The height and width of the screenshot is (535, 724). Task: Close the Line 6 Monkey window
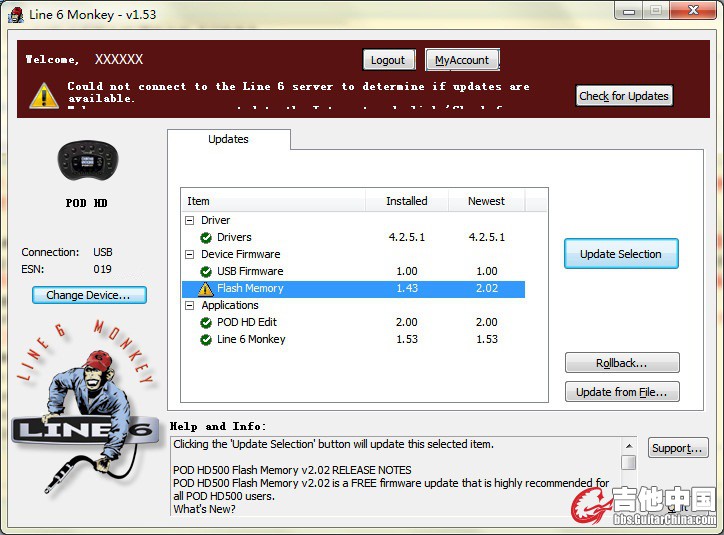tap(693, 10)
